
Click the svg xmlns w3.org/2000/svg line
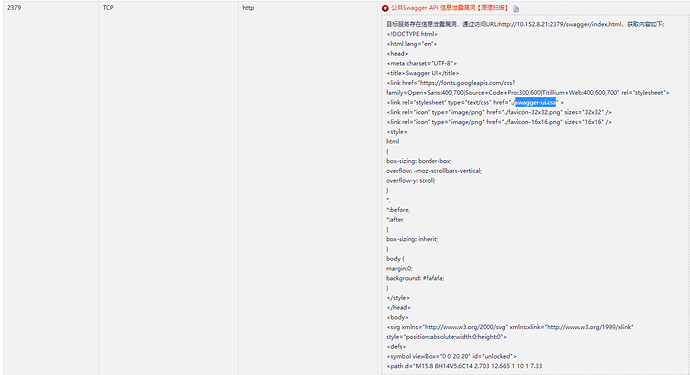[510, 327]
